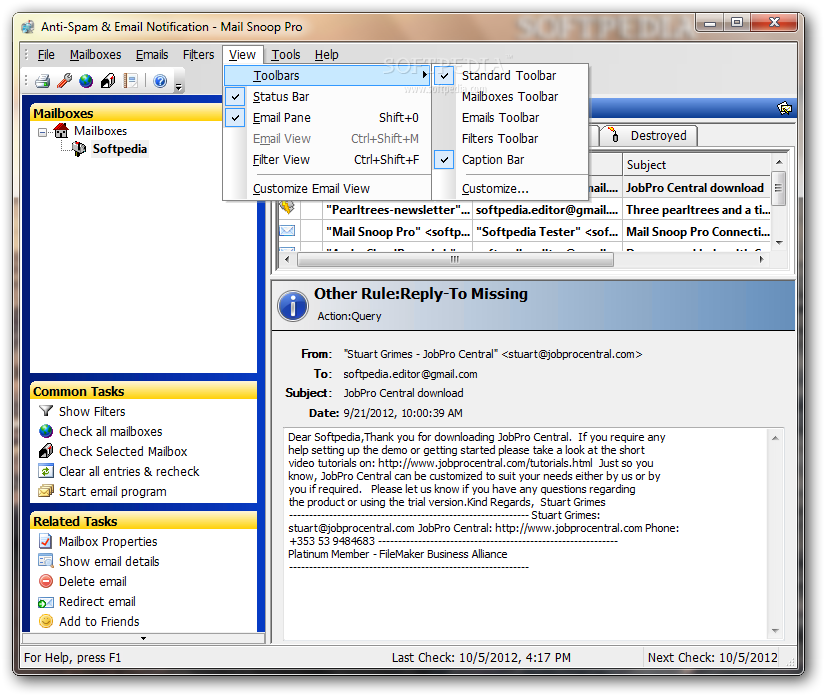Image resolution: width=825 pixels, height=696 pixels.
Task: Click the blue Help question mark icon
Action: [160, 81]
